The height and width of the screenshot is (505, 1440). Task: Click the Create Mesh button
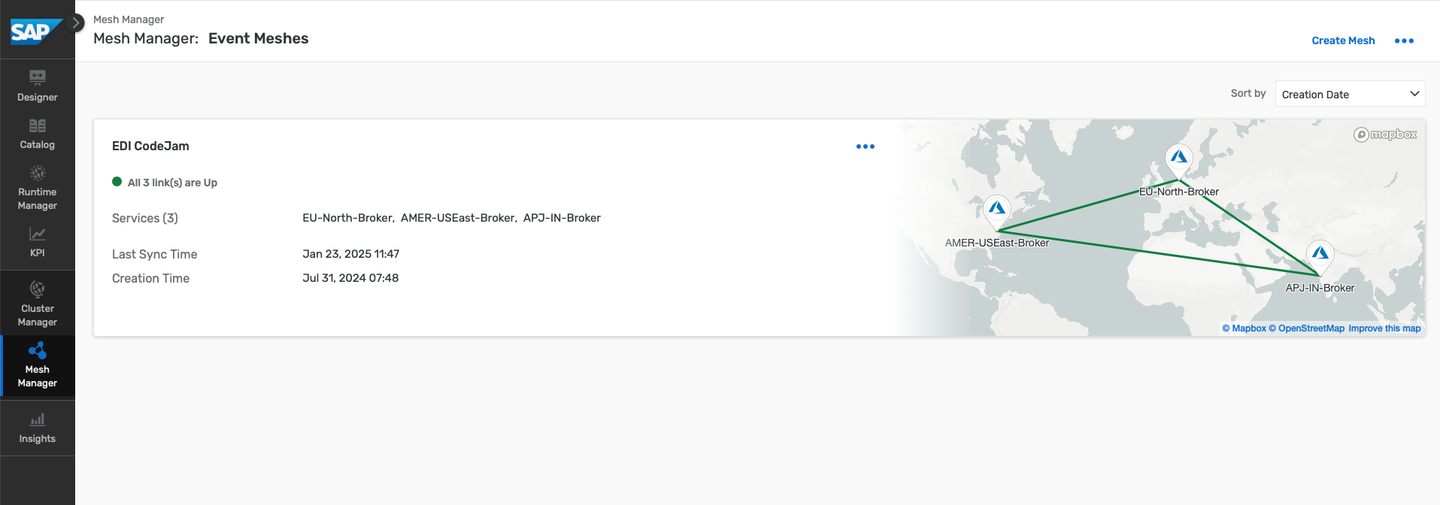(x=1343, y=41)
